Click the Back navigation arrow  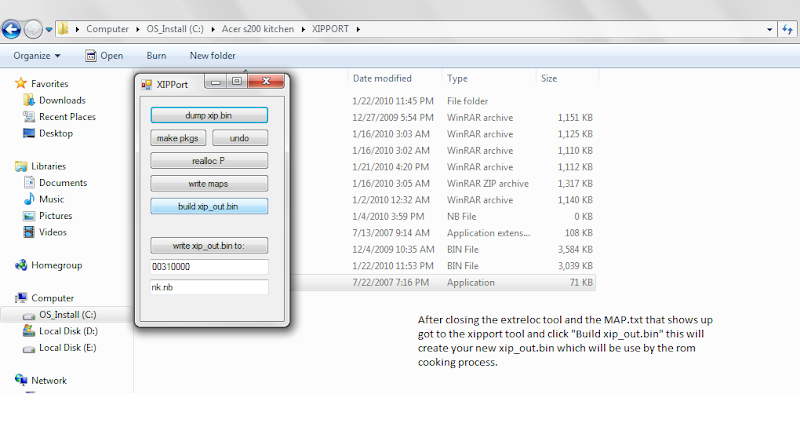pos(12,29)
